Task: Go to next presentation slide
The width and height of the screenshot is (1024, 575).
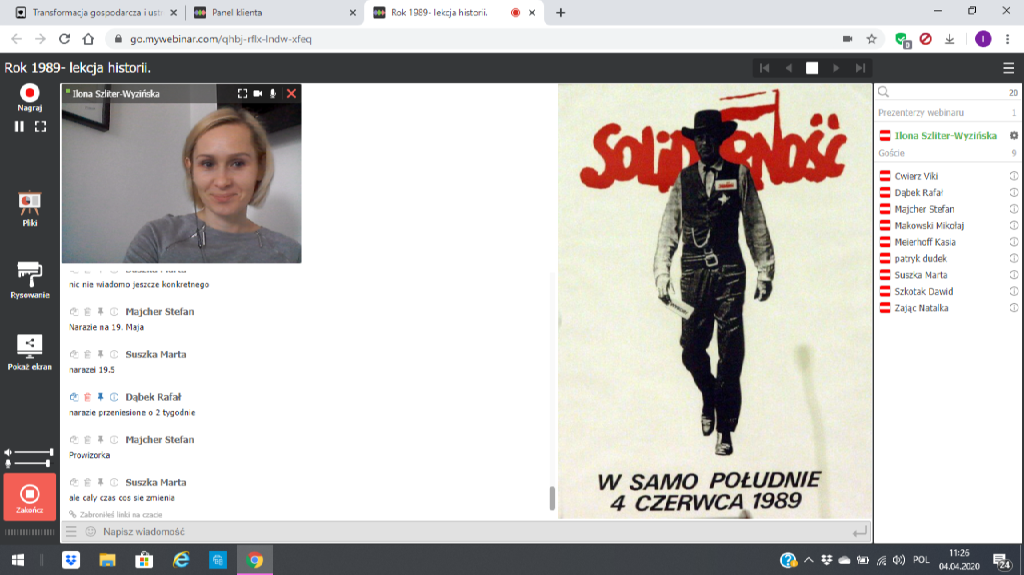Action: tap(836, 68)
